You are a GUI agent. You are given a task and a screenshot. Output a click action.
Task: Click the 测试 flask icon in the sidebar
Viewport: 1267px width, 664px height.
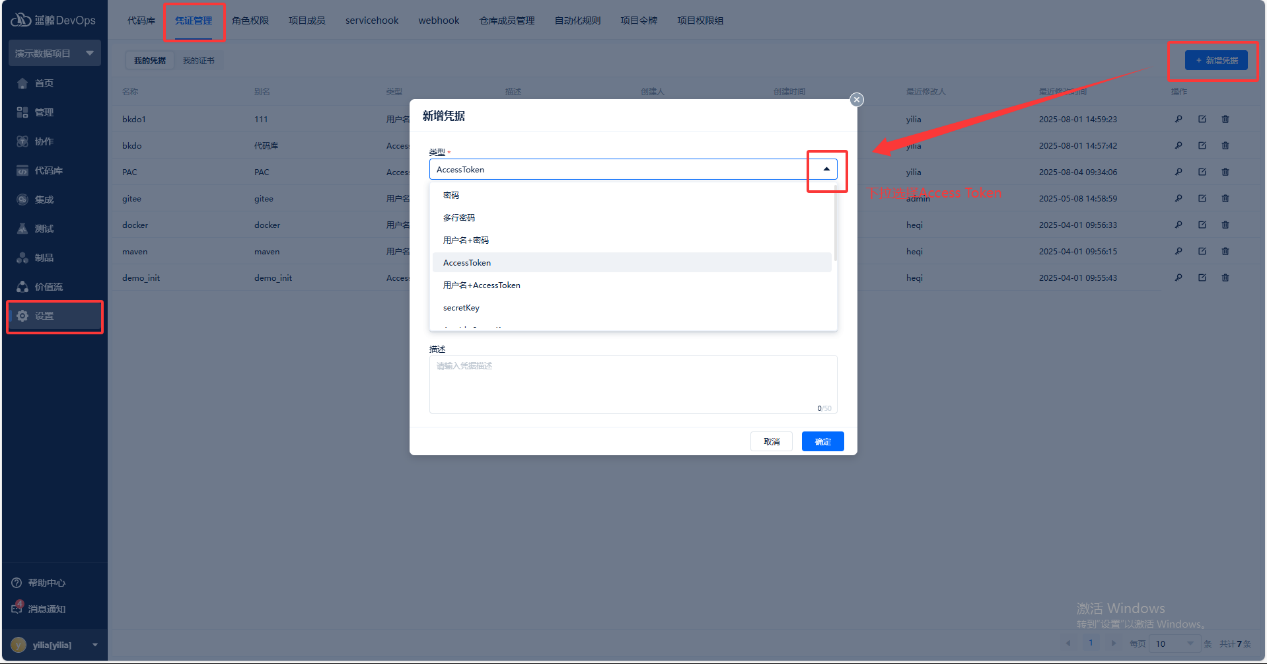(23, 229)
